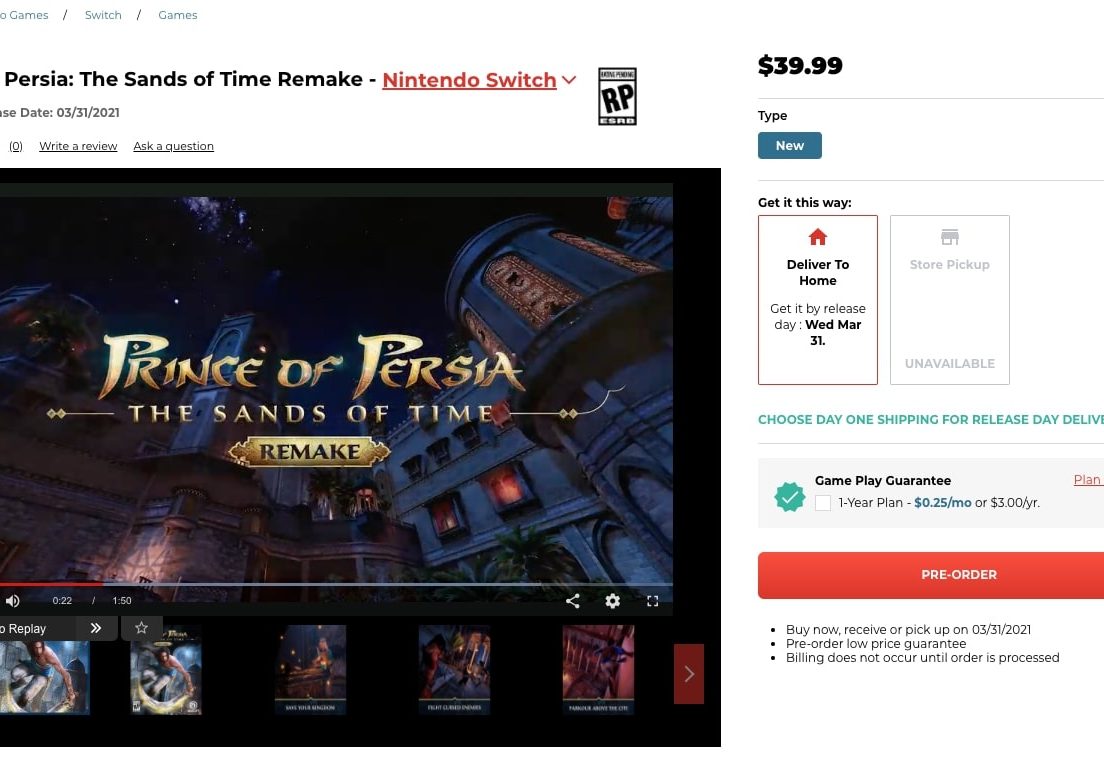Click the double-arrow next to Replay
Image resolution: width=1104 pixels, height=765 pixels.
pyautogui.click(x=96, y=628)
